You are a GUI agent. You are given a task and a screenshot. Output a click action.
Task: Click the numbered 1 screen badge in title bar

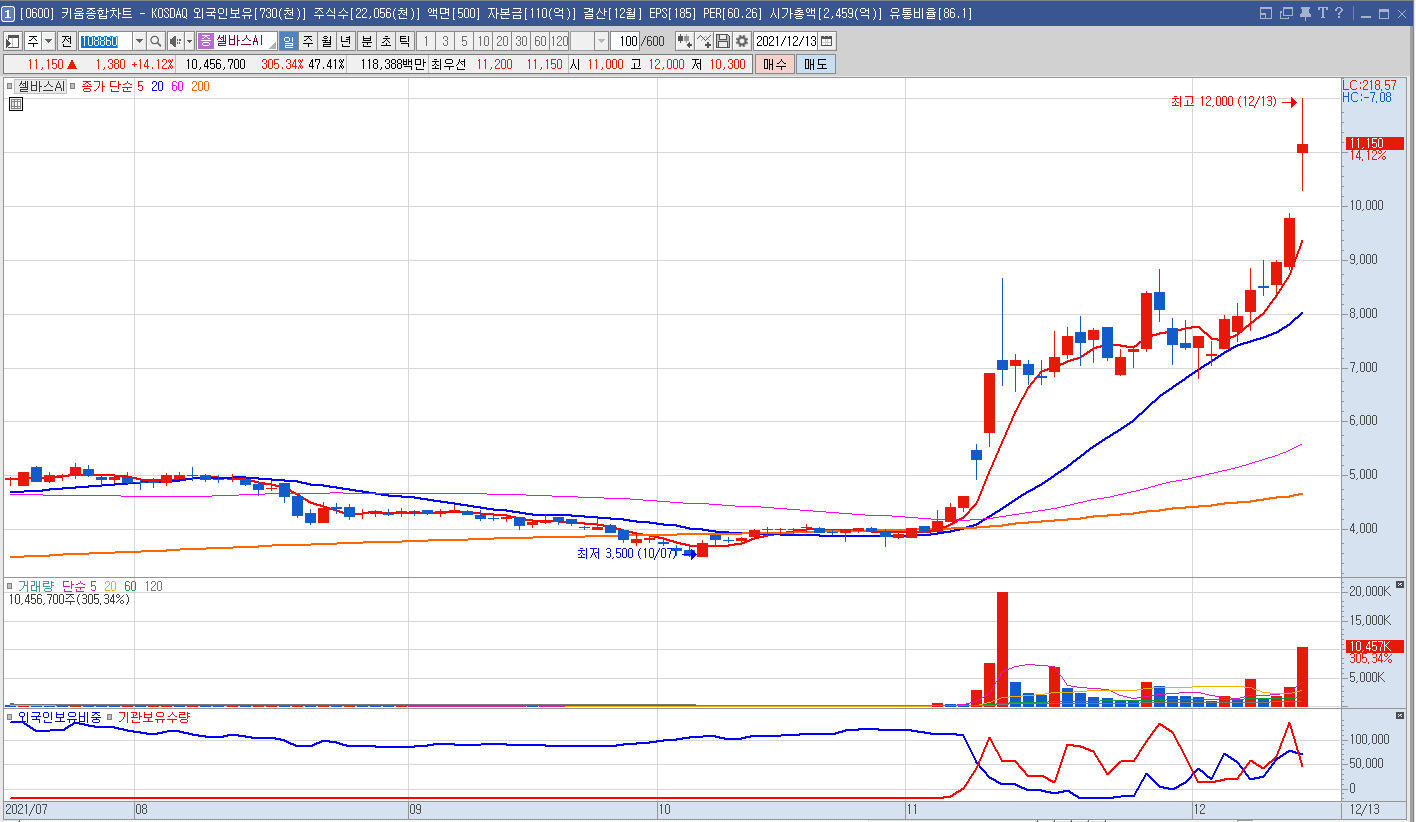click(x=9, y=13)
